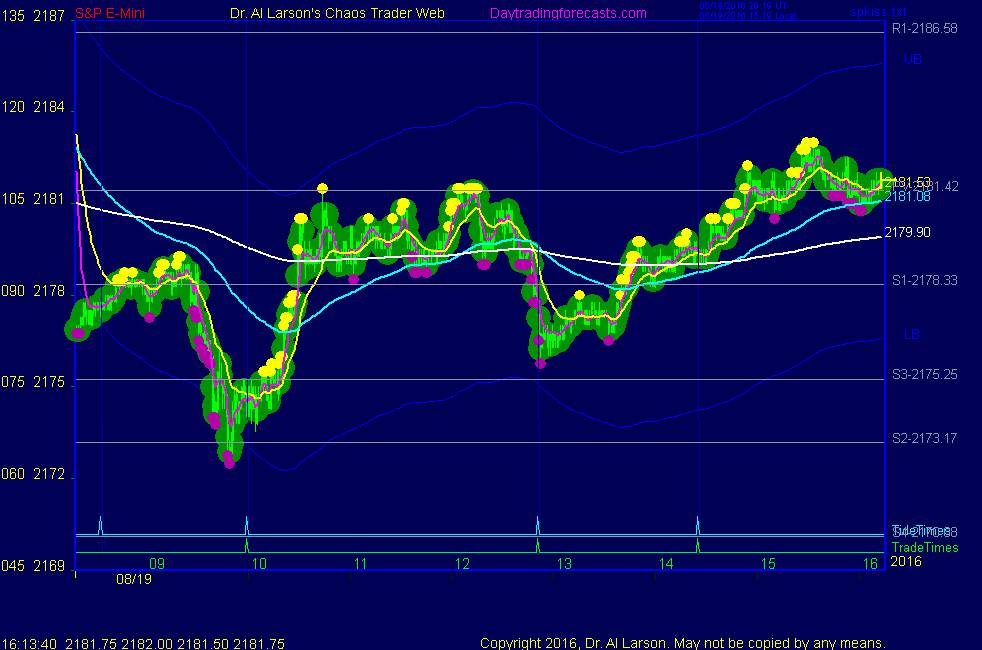Click the '105 2181' price axis label
This screenshot has height=650, width=982.
(33, 199)
